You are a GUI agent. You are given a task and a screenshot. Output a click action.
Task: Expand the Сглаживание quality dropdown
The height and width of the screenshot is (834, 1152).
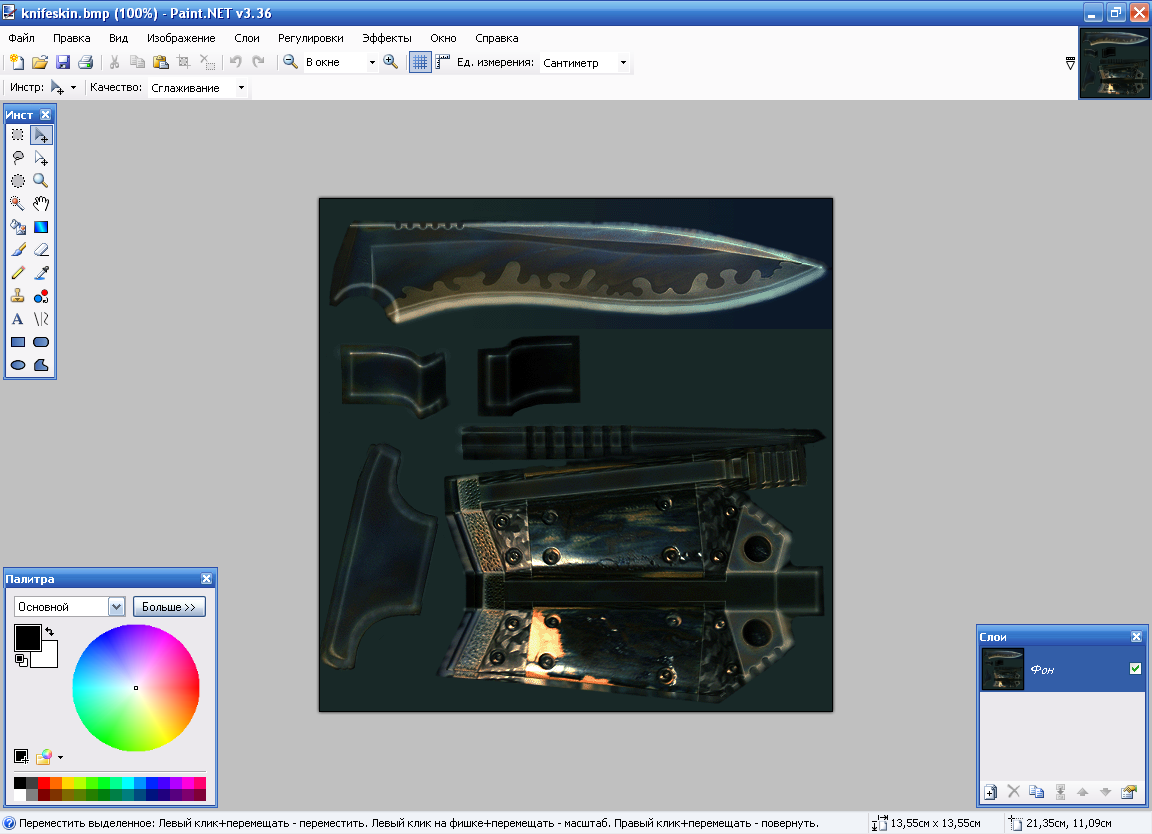coord(241,88)
